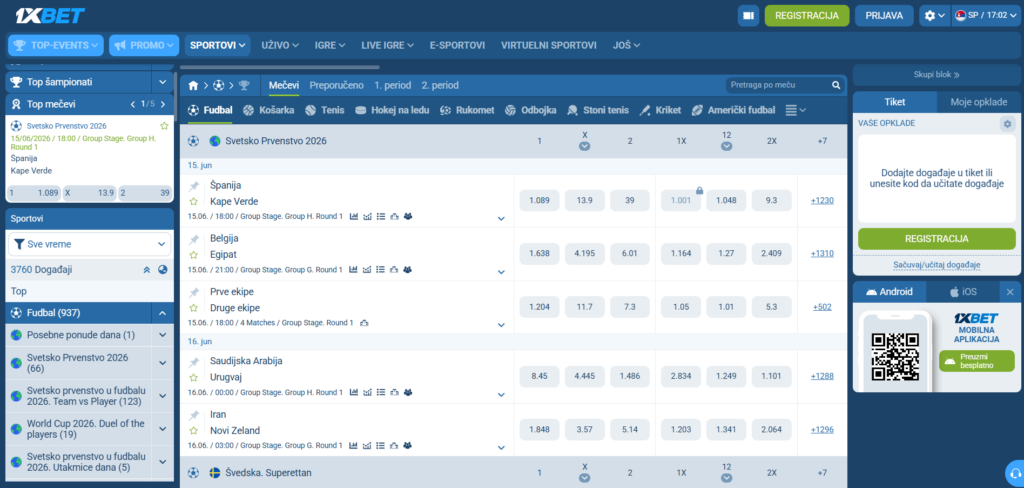Screen dimensions: 1024x488
Task: Favorite Top mečevi Svetsko Prvenstvo star
Action: [x=165, y=125]
